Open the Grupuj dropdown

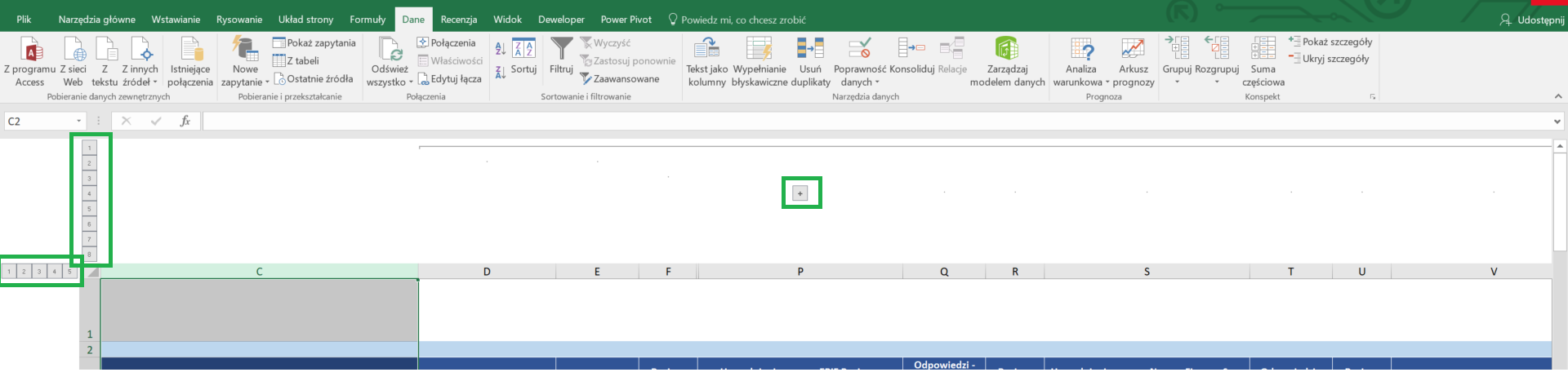tap(1177, 82)
